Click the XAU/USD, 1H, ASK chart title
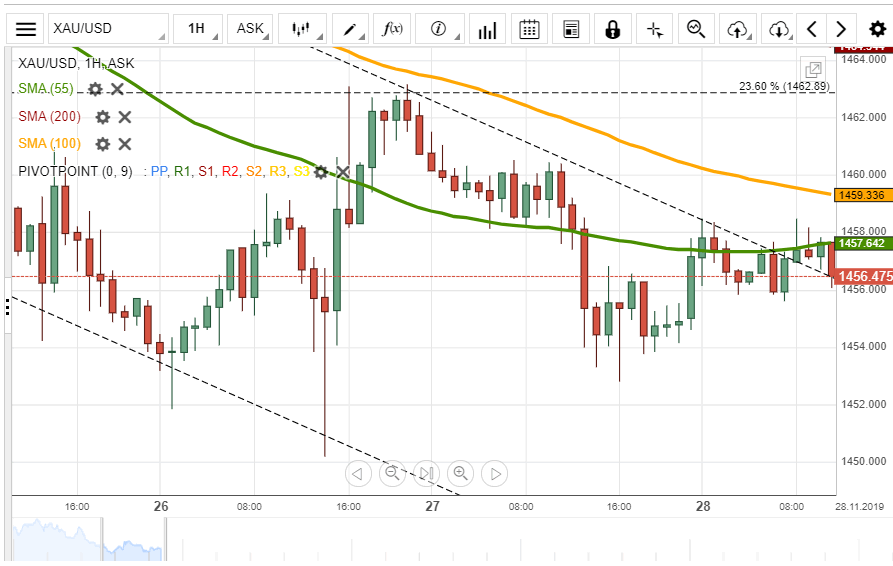Screen dimensions: 893x566 click(76, 63)
